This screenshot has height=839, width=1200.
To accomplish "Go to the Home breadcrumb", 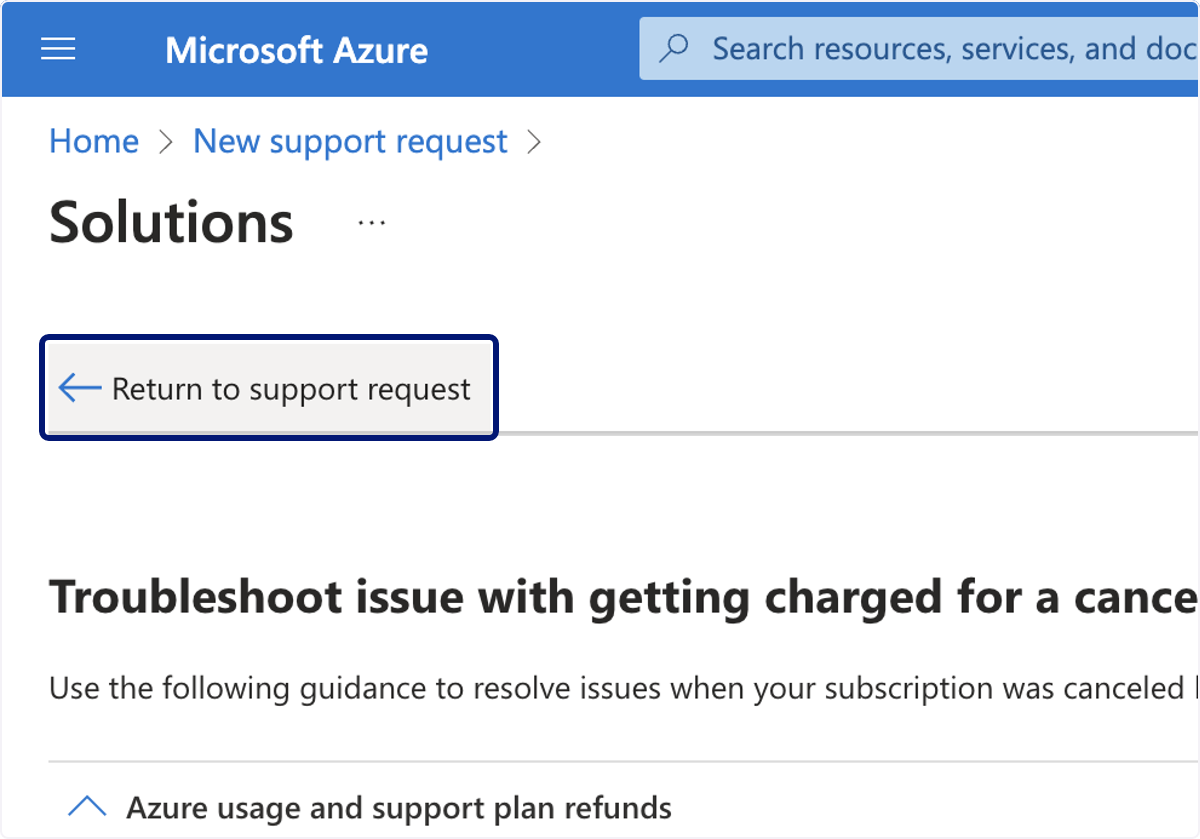I will [x=94, y=141].
